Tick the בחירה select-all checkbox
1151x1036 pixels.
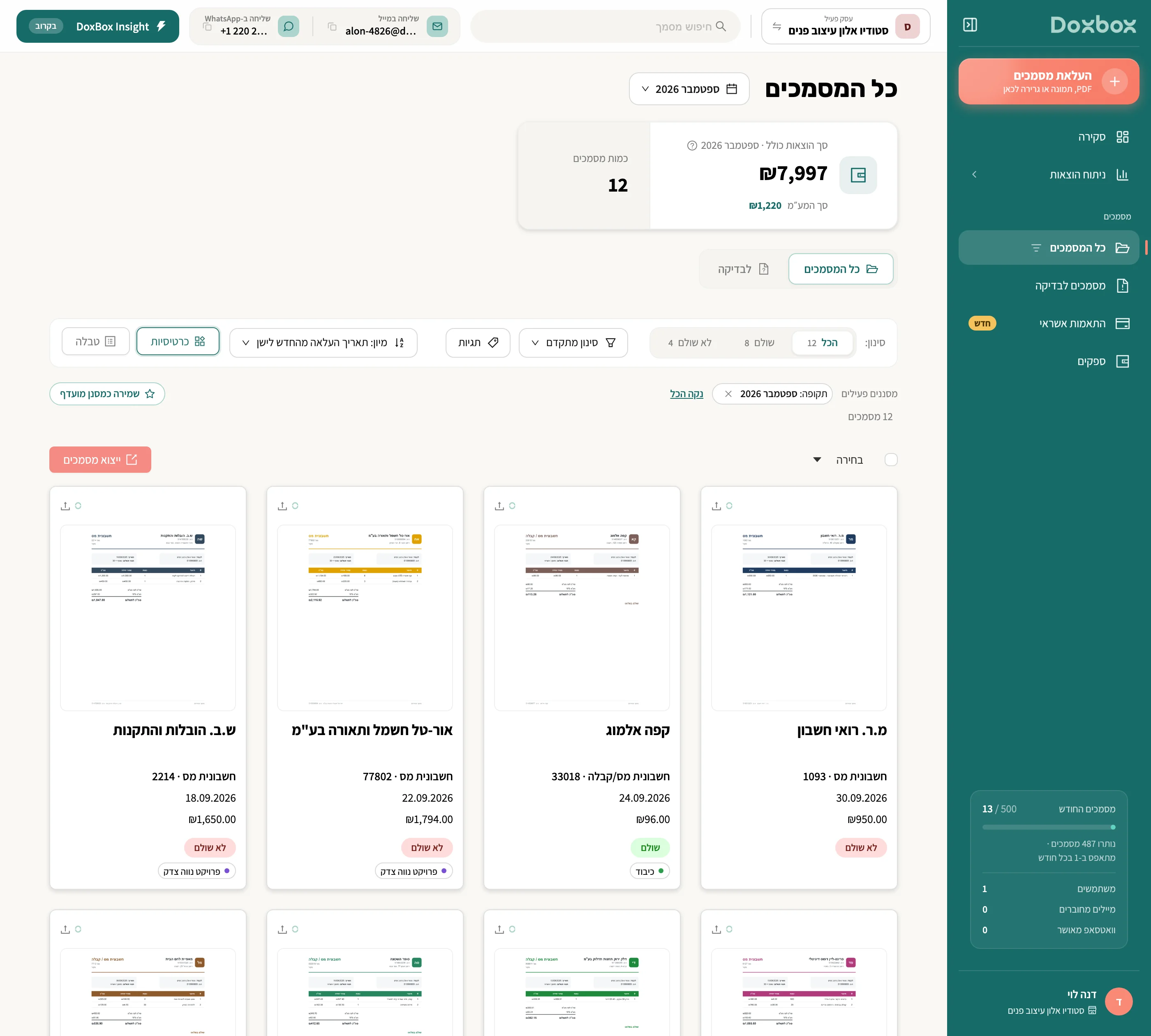tap(891, 459)
